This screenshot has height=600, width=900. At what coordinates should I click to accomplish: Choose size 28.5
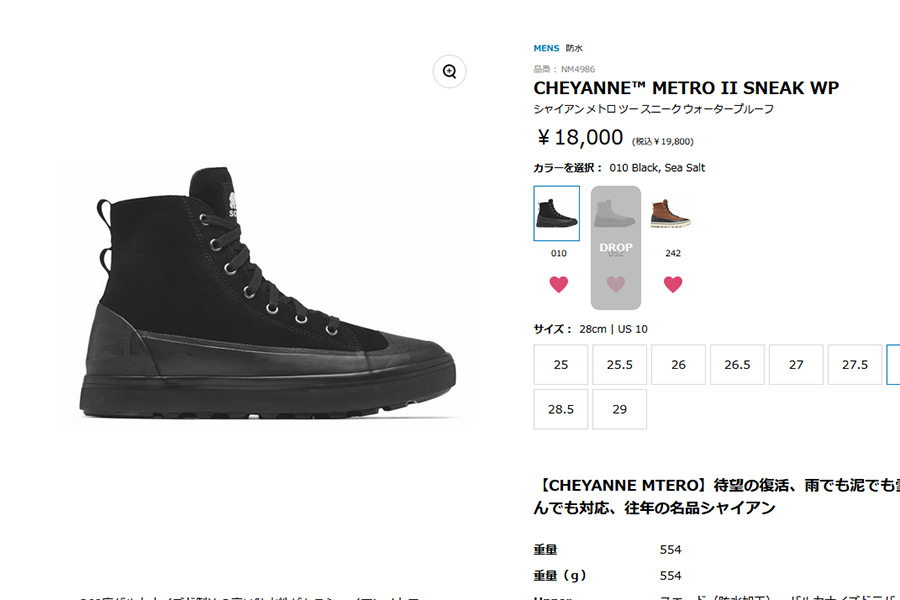(561, 409)
